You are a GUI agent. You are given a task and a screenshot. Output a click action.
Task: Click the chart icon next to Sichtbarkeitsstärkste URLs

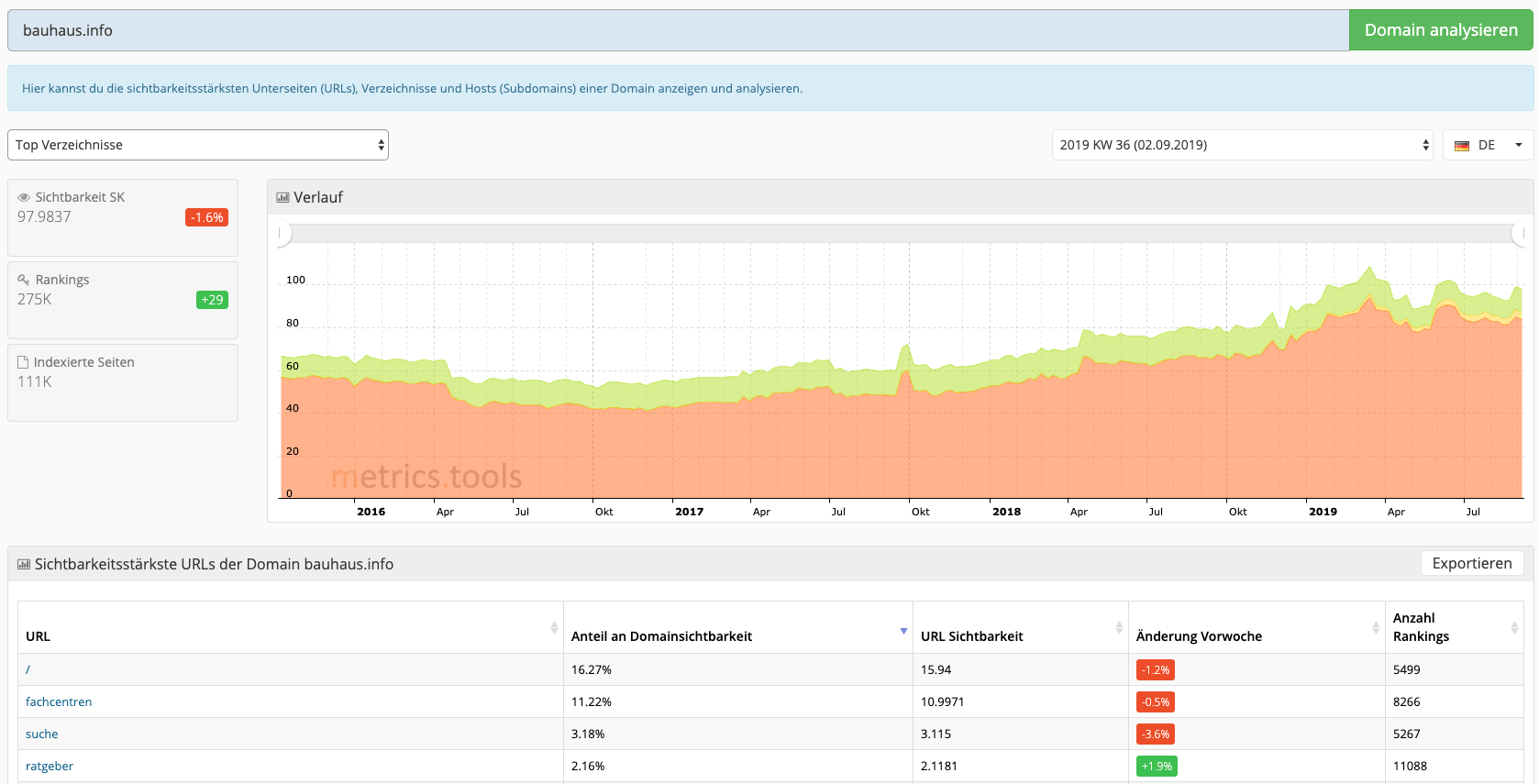tap(24, 564)
